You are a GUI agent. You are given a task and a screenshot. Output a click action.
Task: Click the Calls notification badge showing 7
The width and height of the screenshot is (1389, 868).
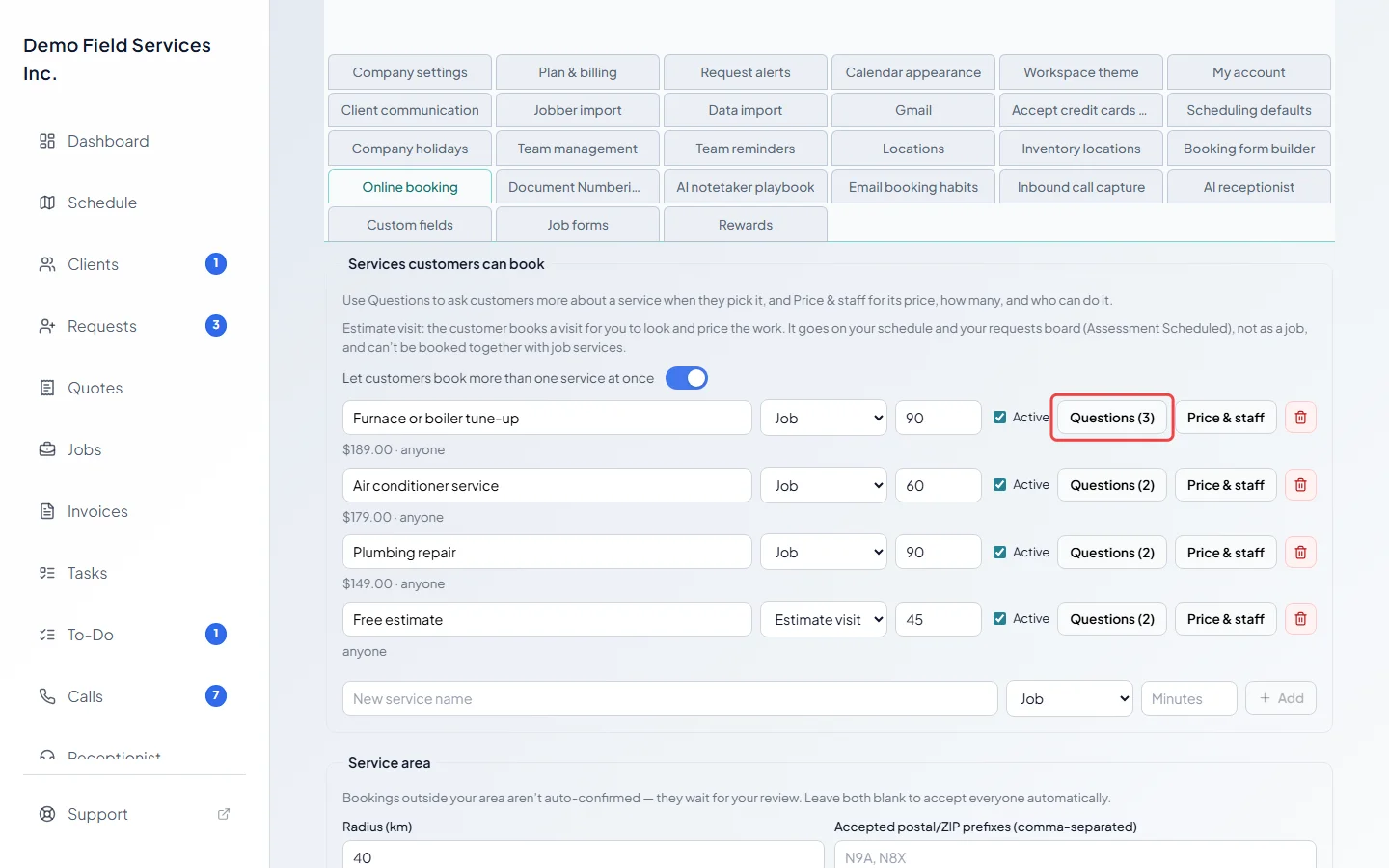point(216,695)
